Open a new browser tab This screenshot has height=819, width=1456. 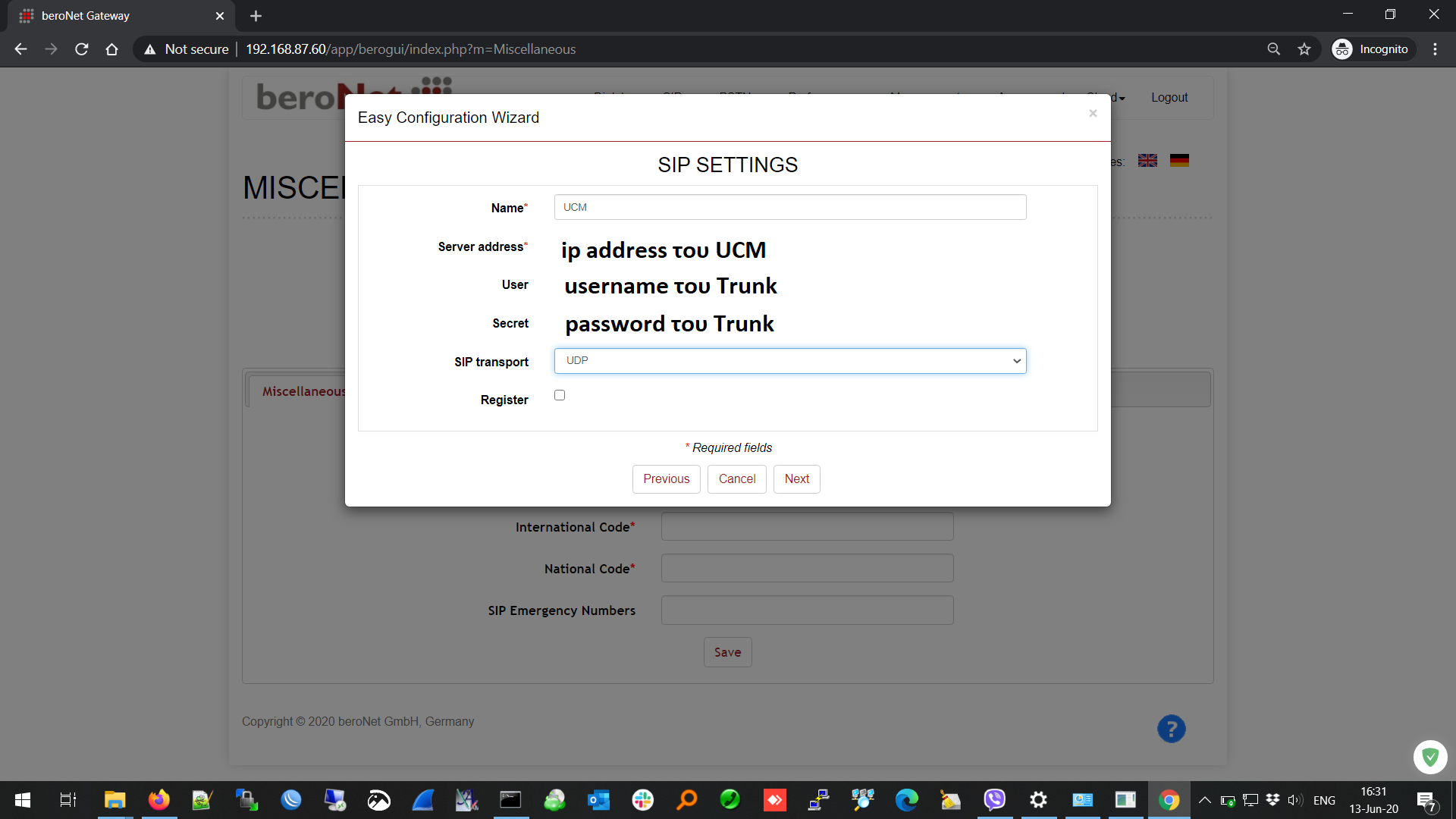[256, 16]
